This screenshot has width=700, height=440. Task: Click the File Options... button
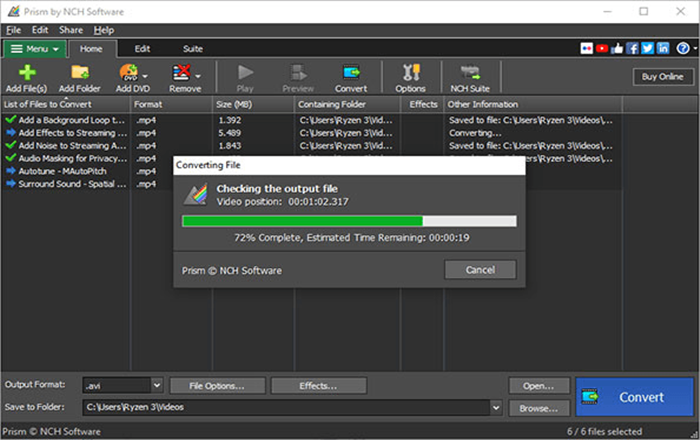[217, 386]
